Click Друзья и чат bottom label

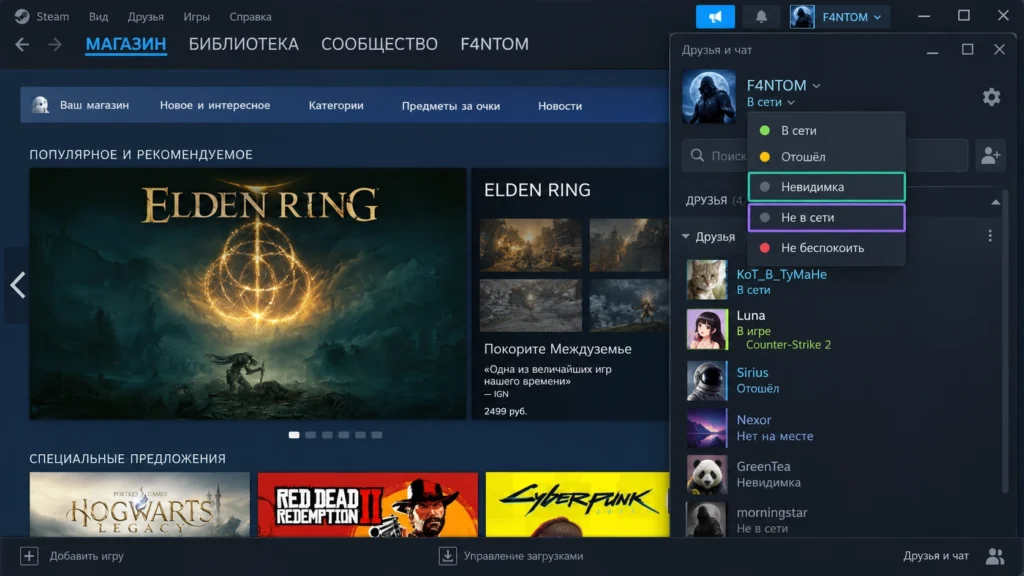[936, 556]
